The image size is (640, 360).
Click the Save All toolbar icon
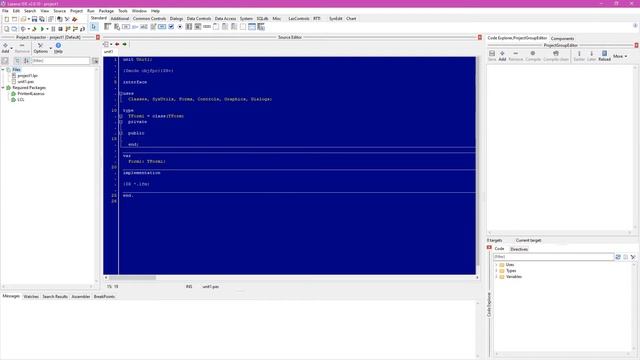coord(42,19)
